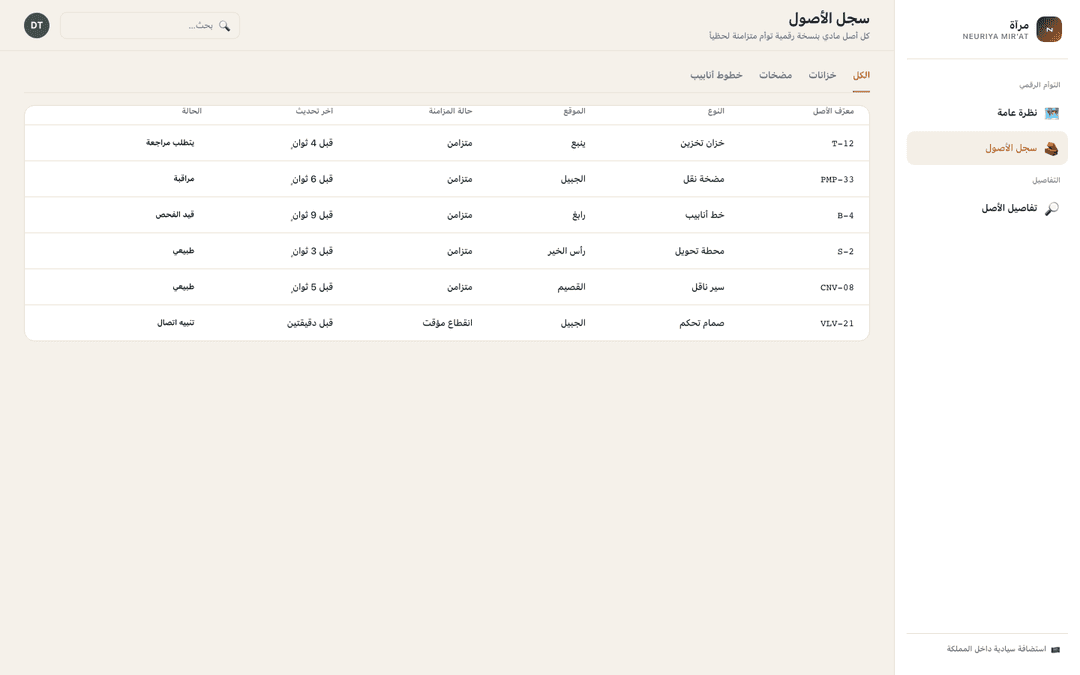
Task: Click the سجل الأصول registry icon
Action: [1051, 148]
